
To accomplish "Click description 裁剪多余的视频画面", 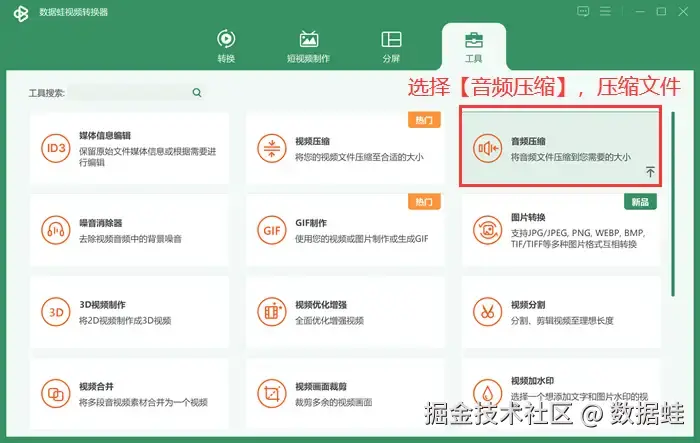I will (333, 402).
